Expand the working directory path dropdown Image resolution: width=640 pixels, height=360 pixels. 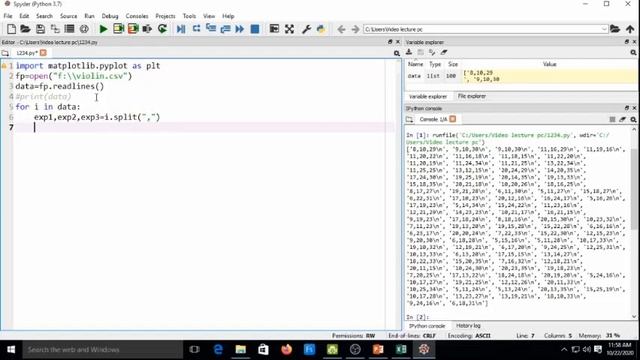coord(604,29)
